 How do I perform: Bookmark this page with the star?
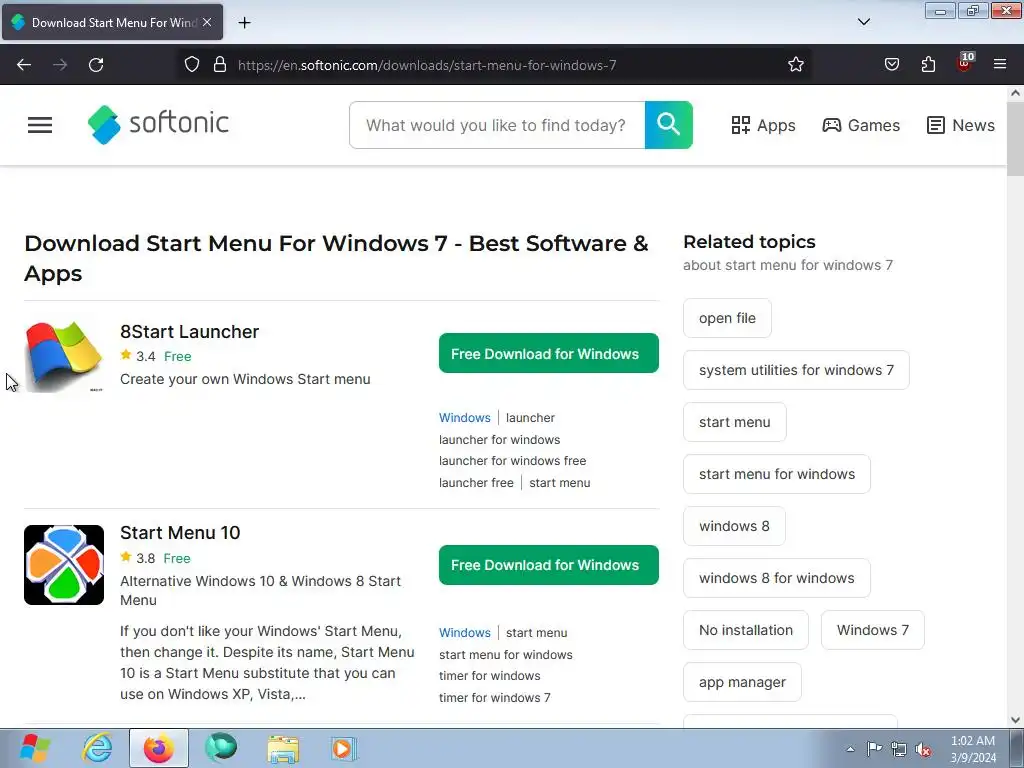click(795, 65)
